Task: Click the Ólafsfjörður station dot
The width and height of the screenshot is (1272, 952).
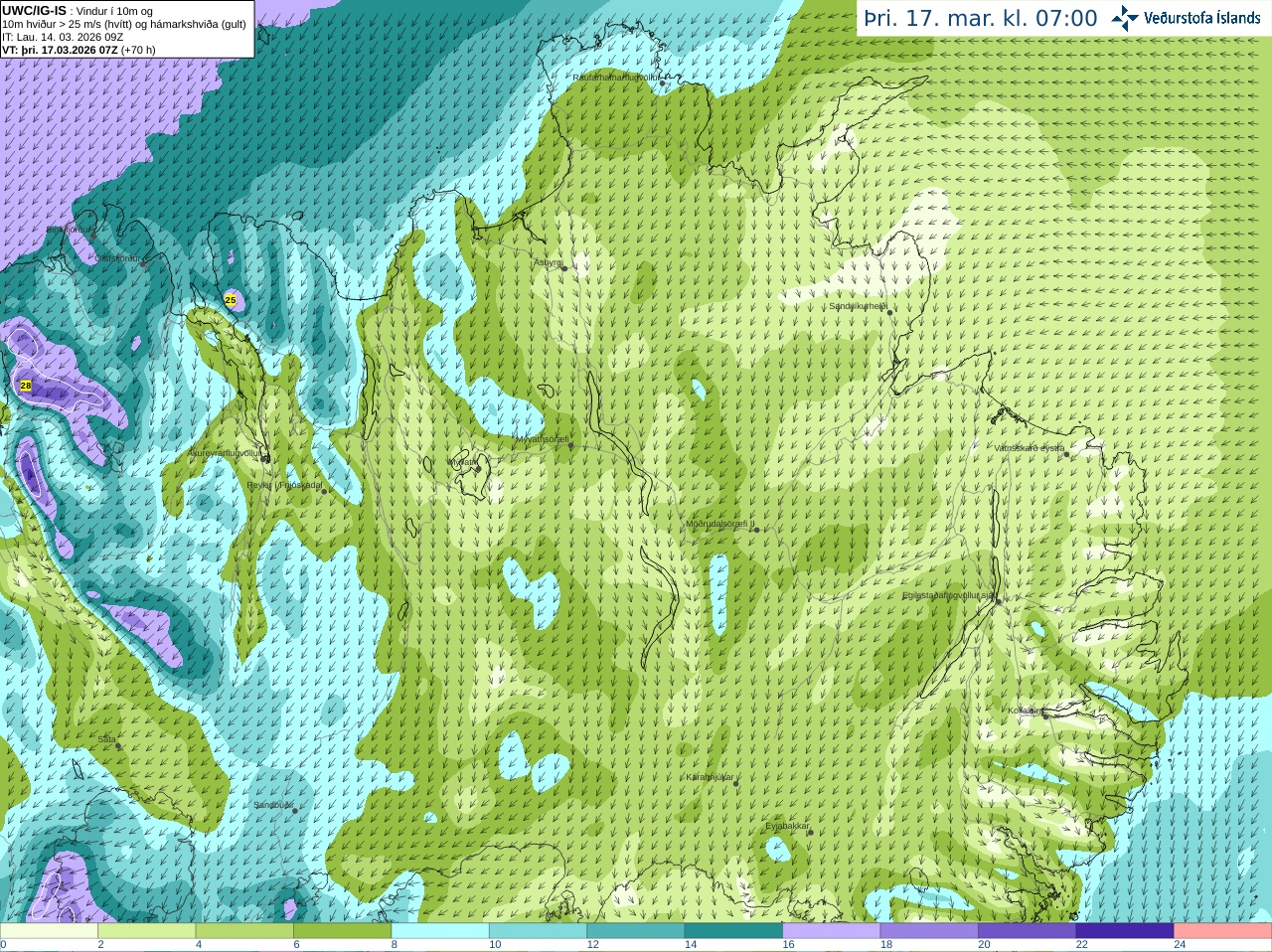Action: 143,263
